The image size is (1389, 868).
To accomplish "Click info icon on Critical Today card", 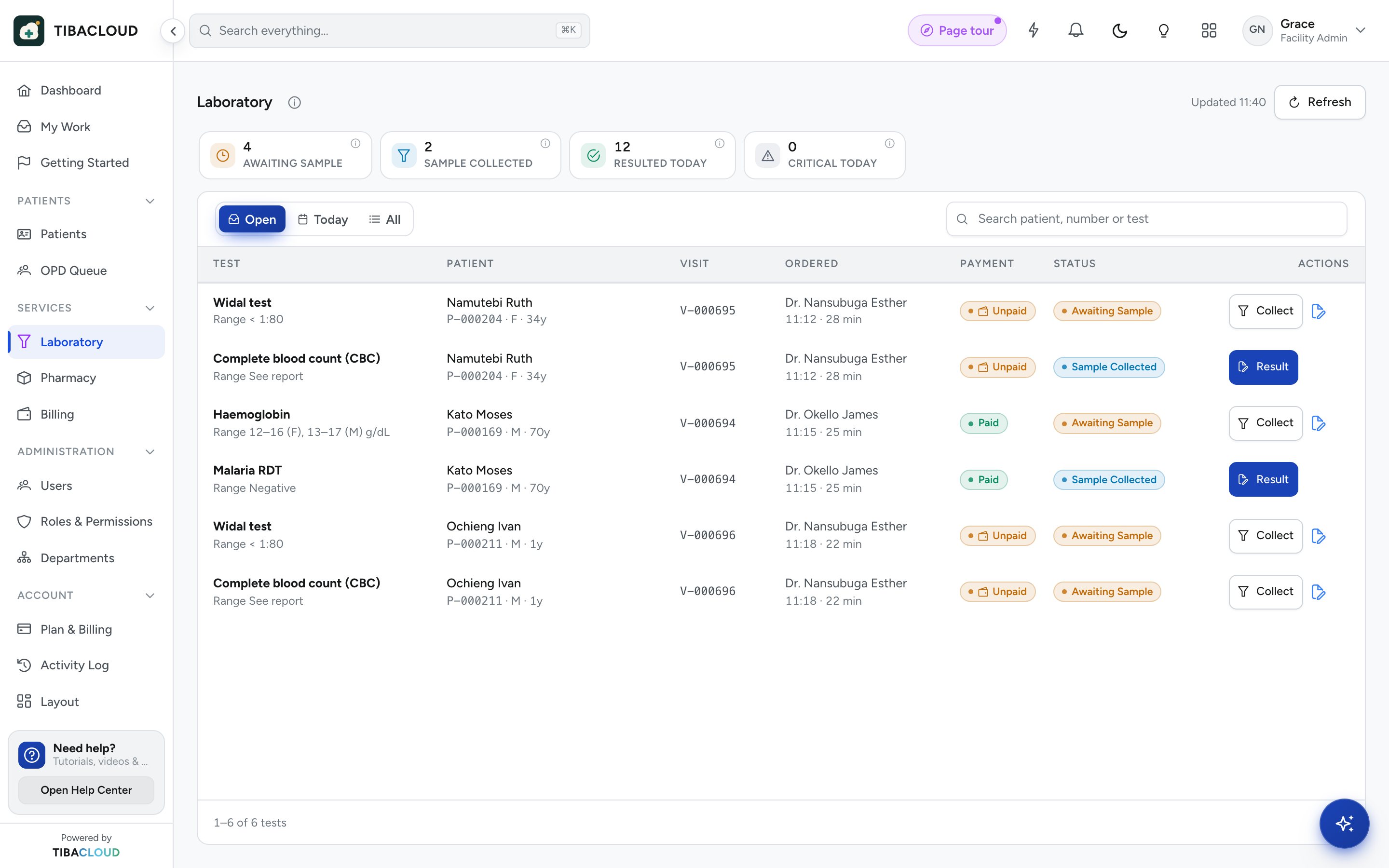I will click(890, 144).
